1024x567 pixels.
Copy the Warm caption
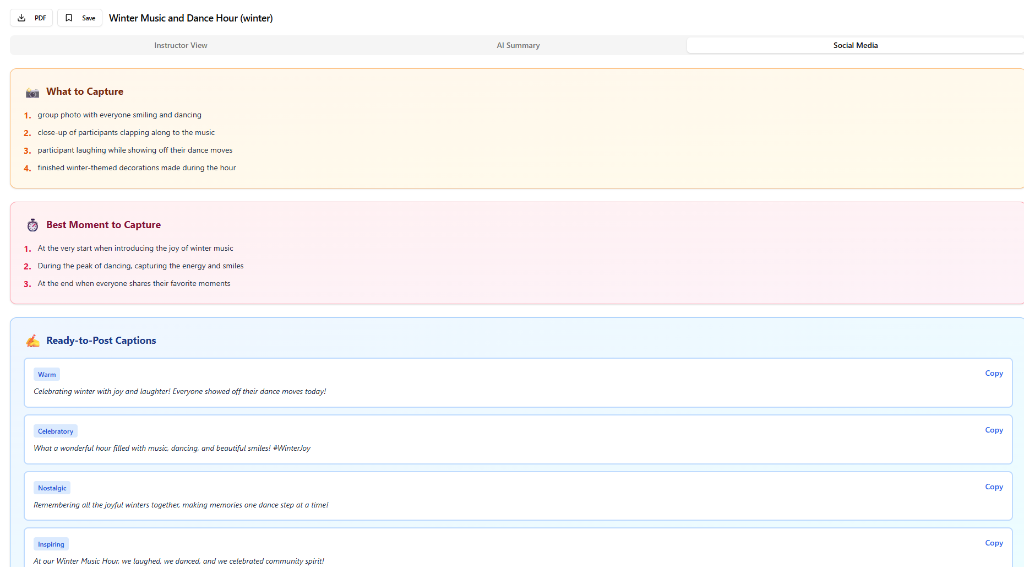point(993,373)
